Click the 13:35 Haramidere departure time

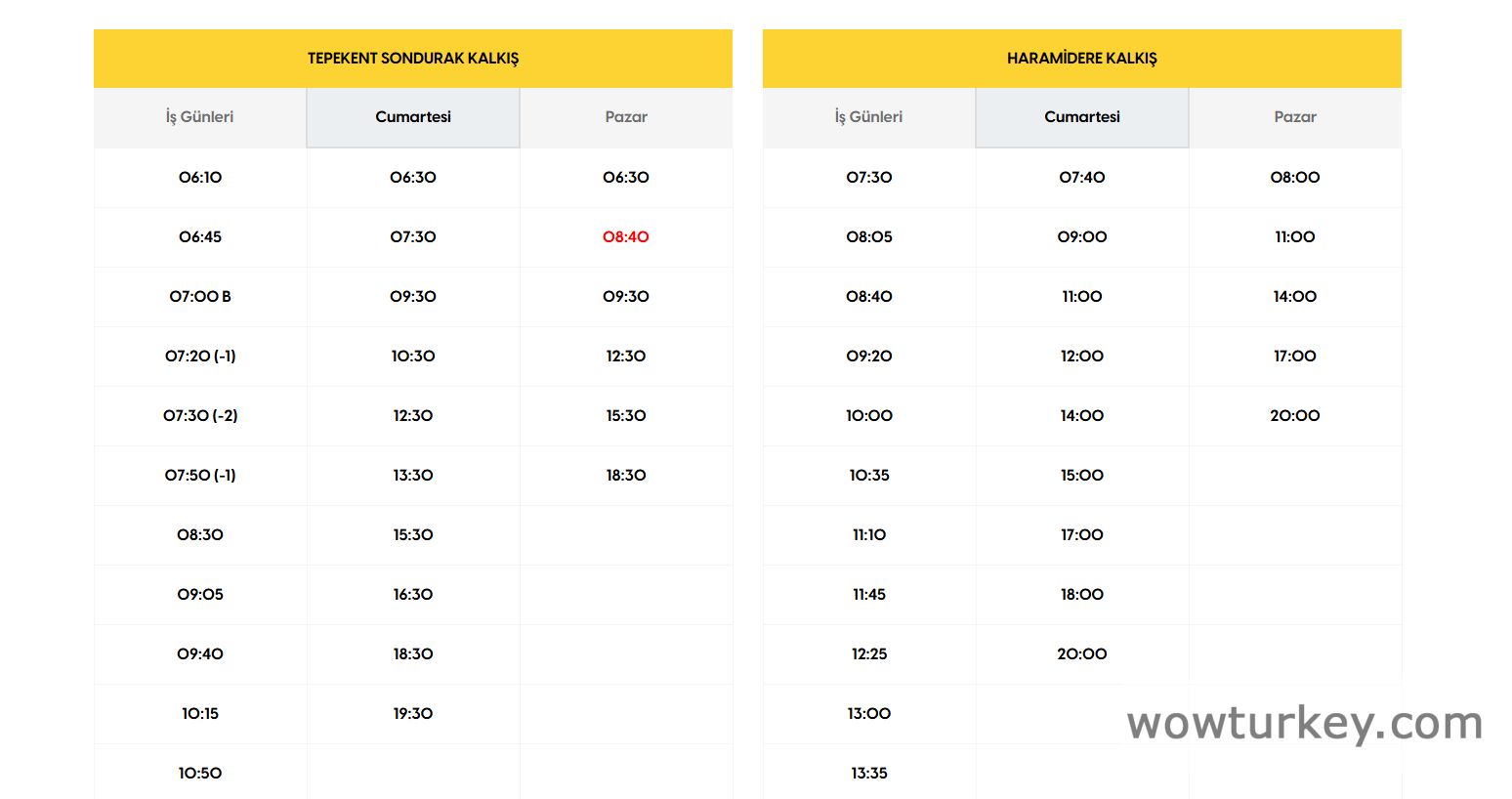coord(869,774)
